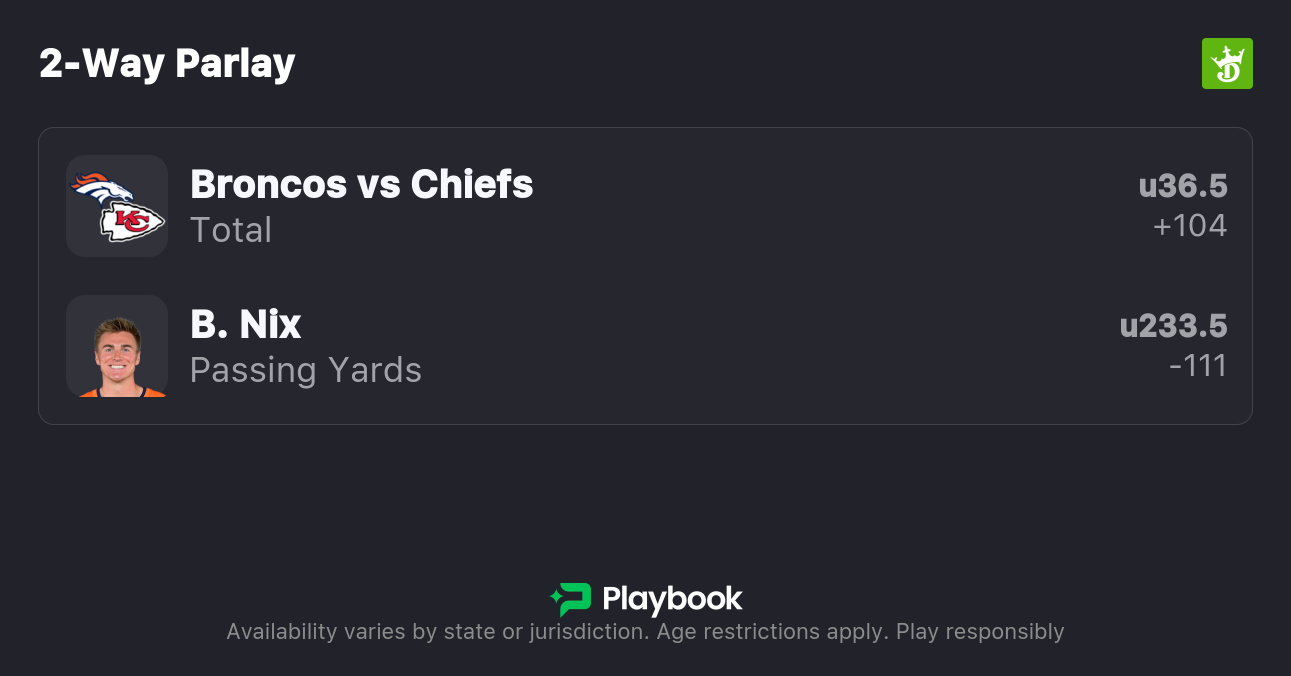Click the Playbook brand wordmark
Image resolution: width=1291 pixels, height=676 pixels.
pos(672,599)
